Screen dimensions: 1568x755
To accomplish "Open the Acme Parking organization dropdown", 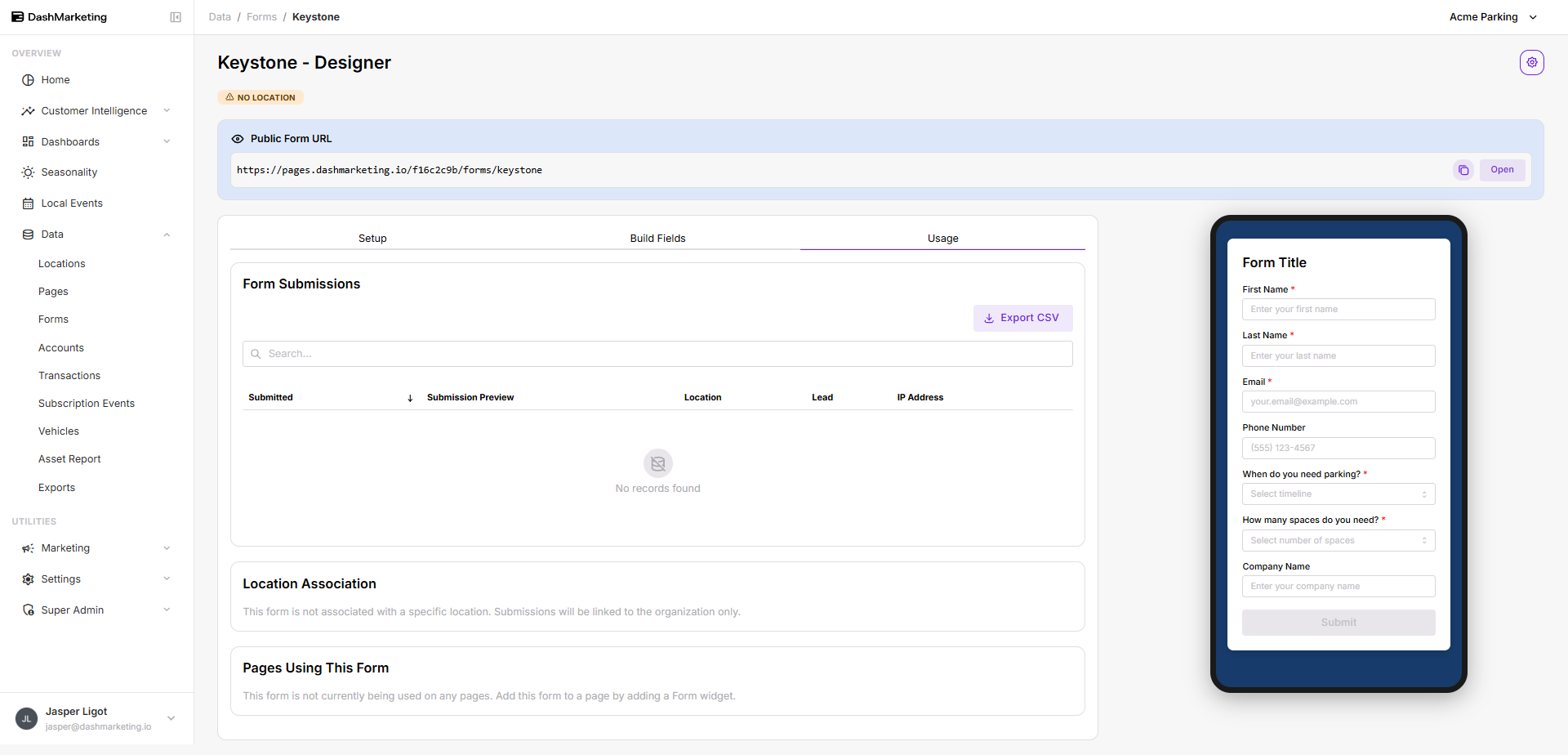I will point(1493,17).
